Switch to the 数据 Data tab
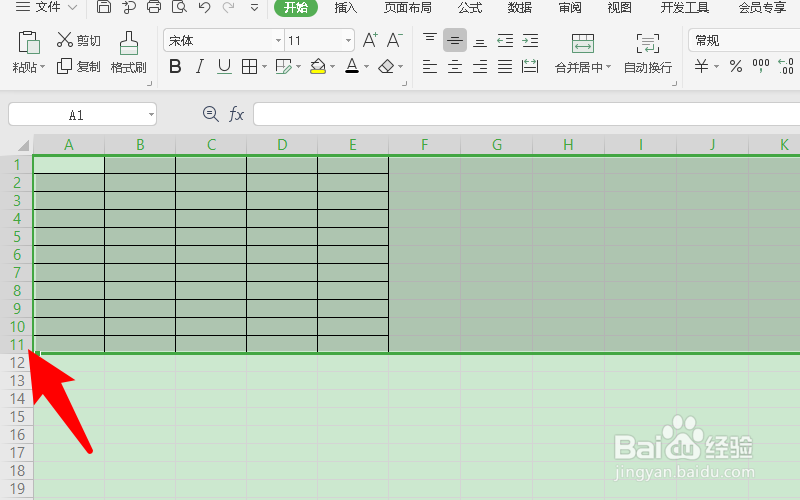 [x=519, y=8]
